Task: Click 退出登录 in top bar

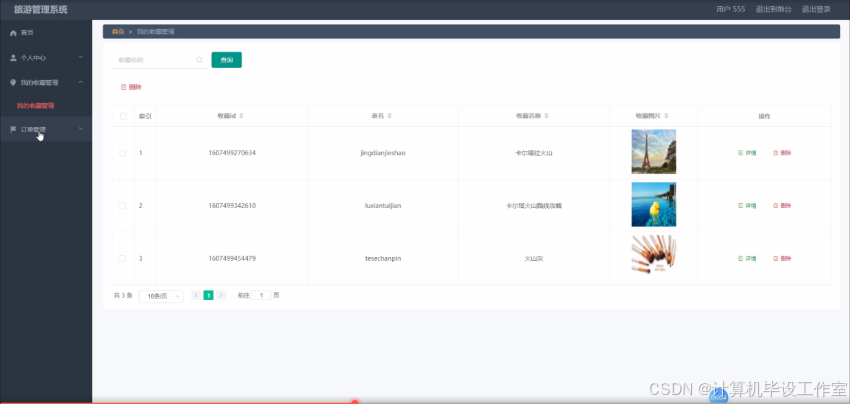Action: pos(816,9)
